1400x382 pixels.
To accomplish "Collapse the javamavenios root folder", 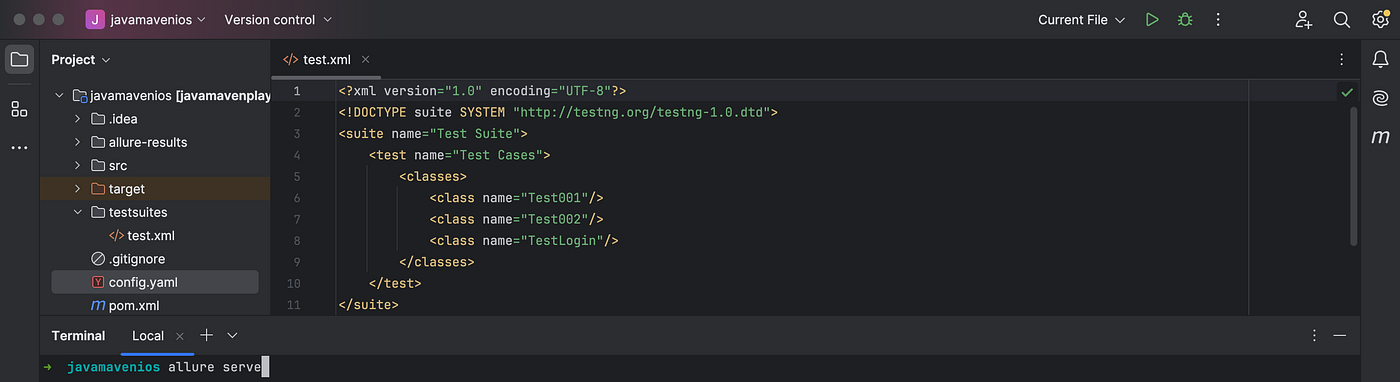I will click(x=59, y=96).
